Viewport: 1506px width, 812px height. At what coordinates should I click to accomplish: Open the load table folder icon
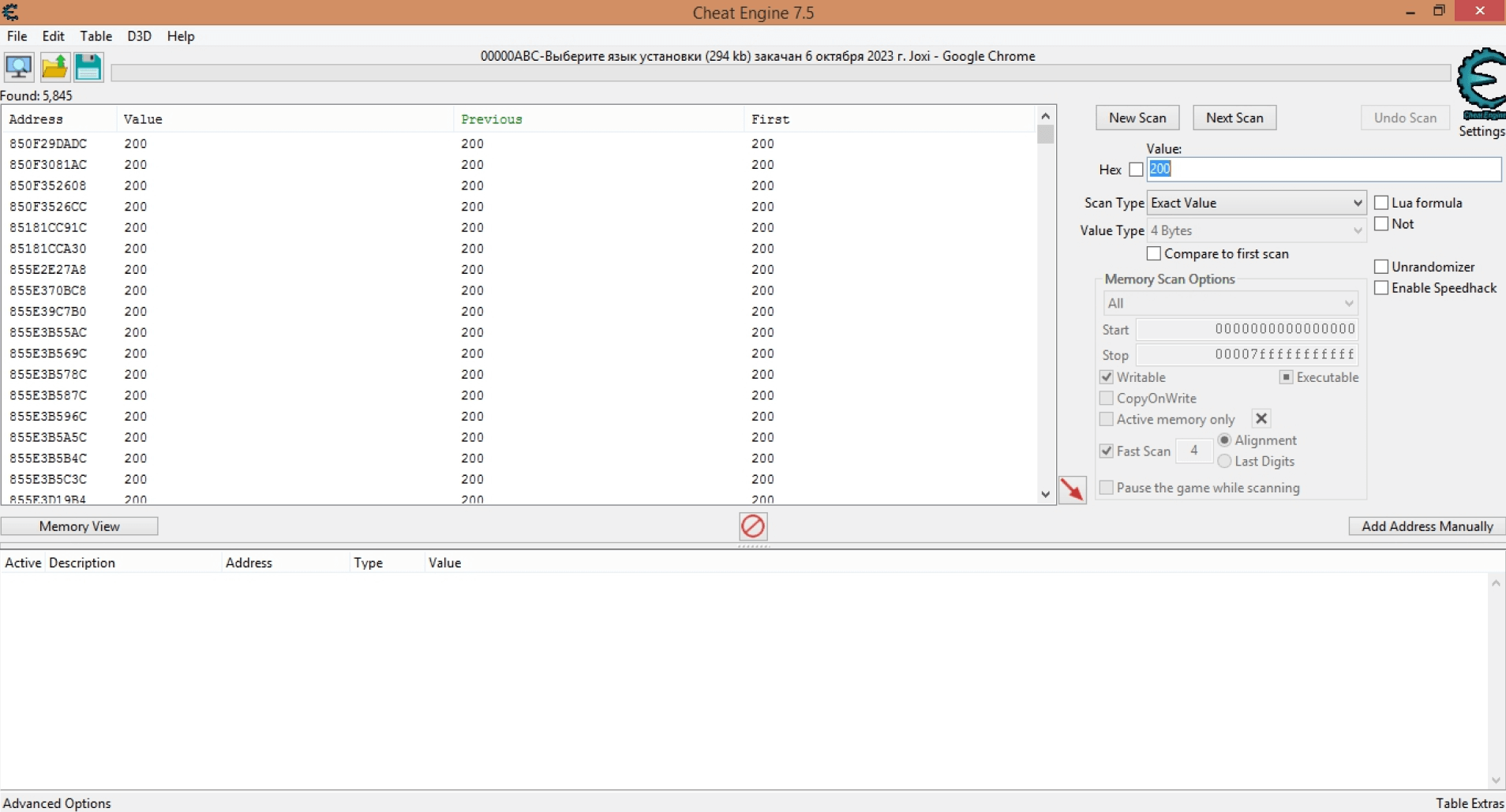point(54,67)
